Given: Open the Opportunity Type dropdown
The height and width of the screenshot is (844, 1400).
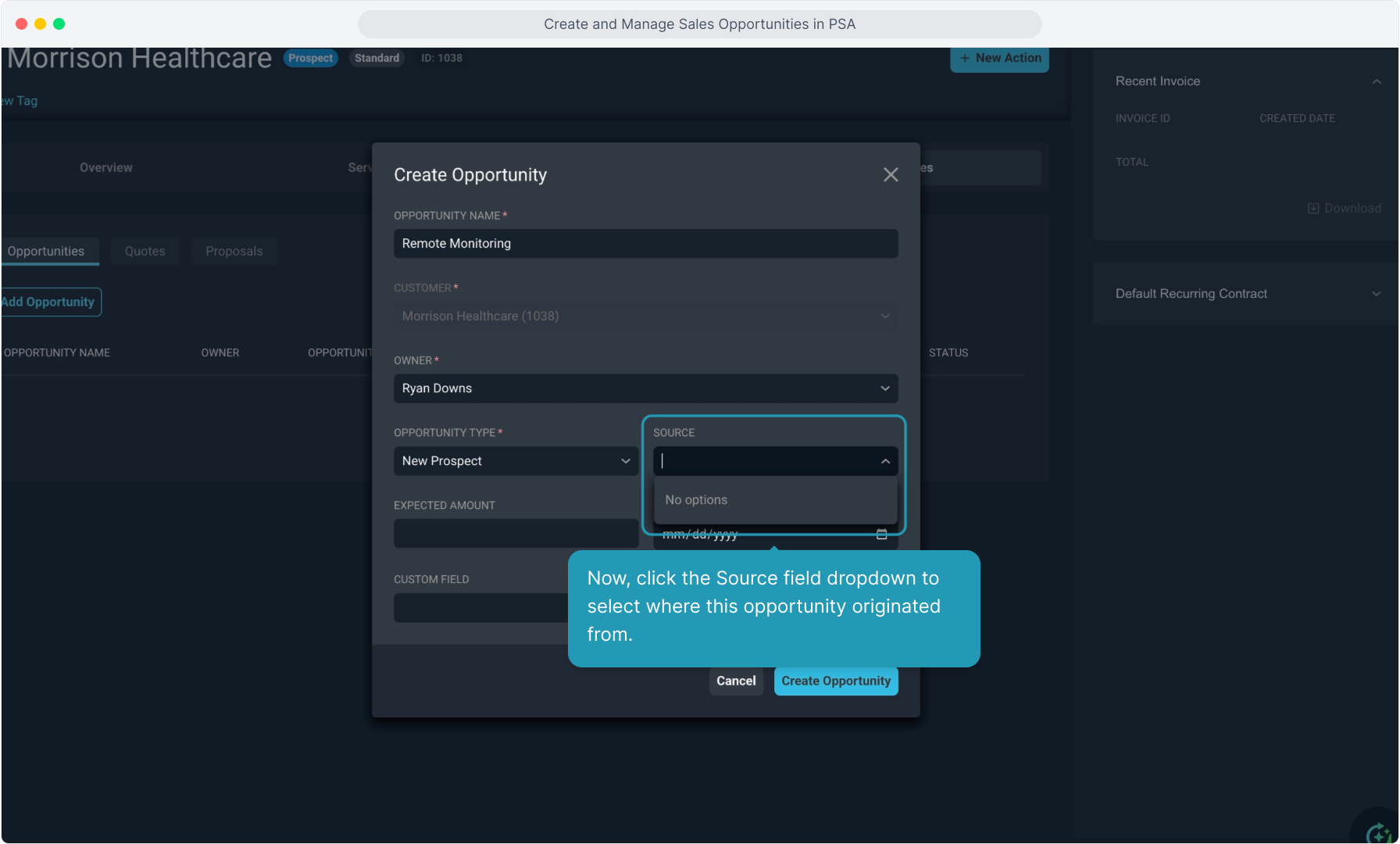Looking at the screenshot, I should (516, 461).
